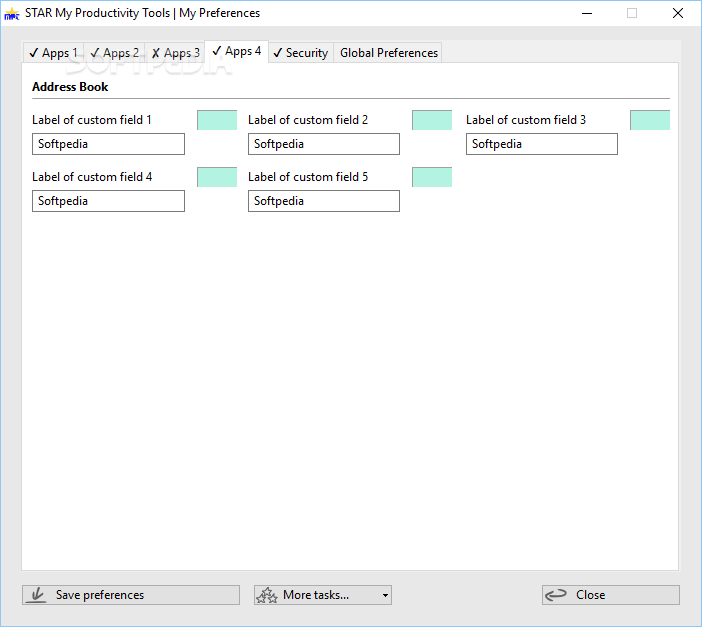702x627 pixels.
Task: Click the 'Label of custom field 5' text
Action: (308, 177)
